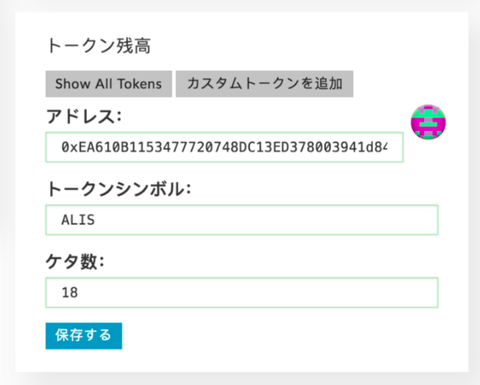Click the トークンシンボル: field label
The height and width of the screenshot is (385, 480).
click(119, 189)
